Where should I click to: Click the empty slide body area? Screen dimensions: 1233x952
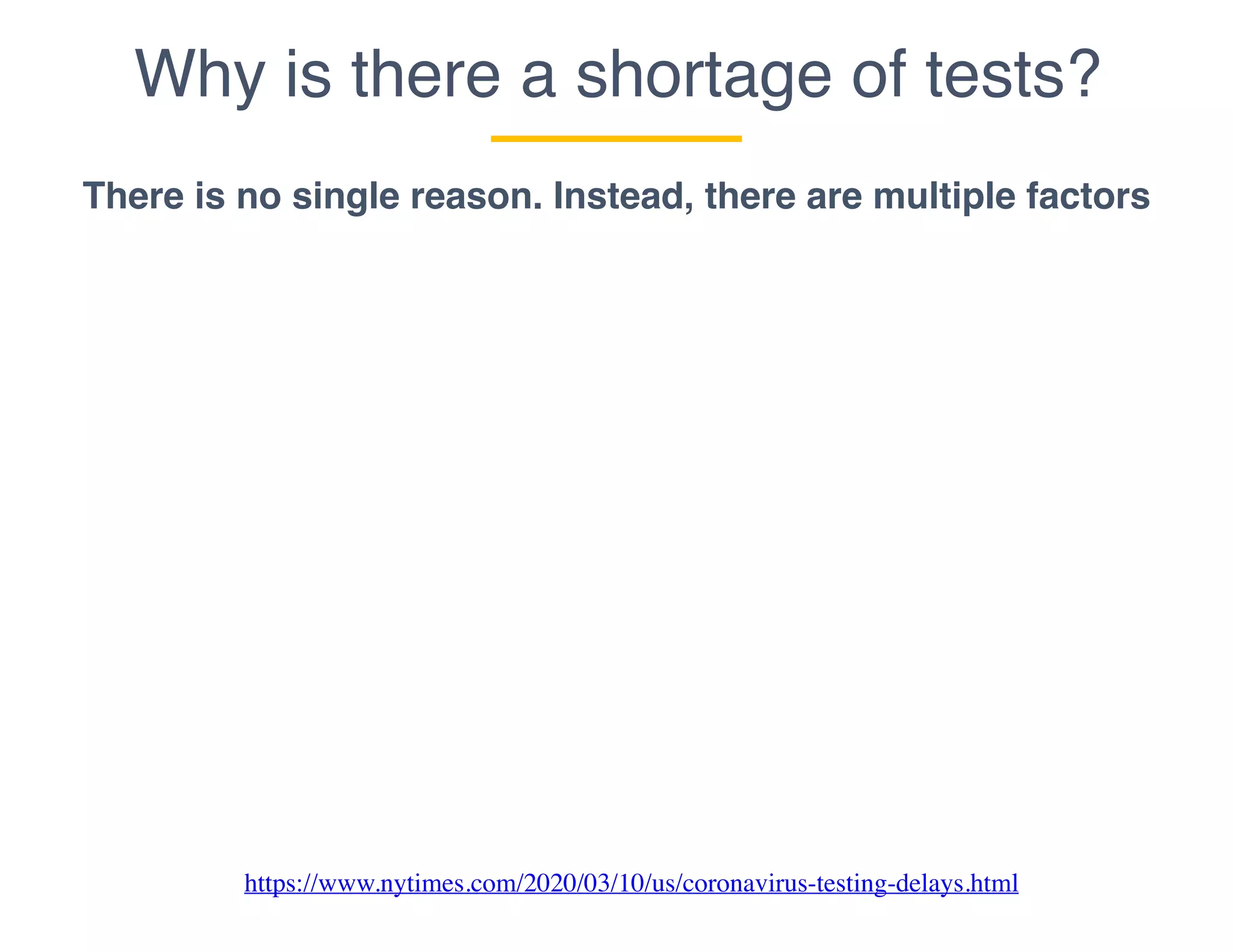tap(616, 512)
